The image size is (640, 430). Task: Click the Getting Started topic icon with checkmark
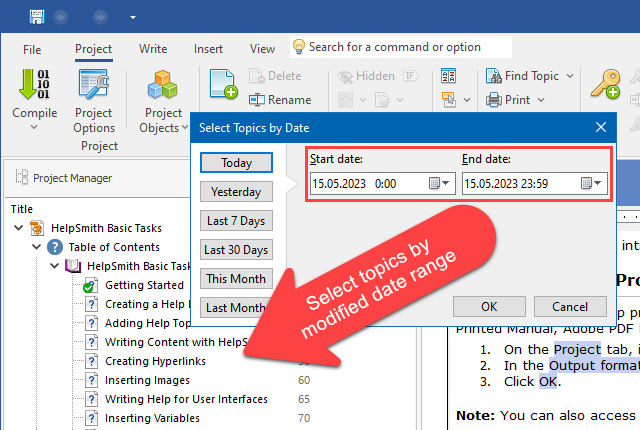coord(91,286)
